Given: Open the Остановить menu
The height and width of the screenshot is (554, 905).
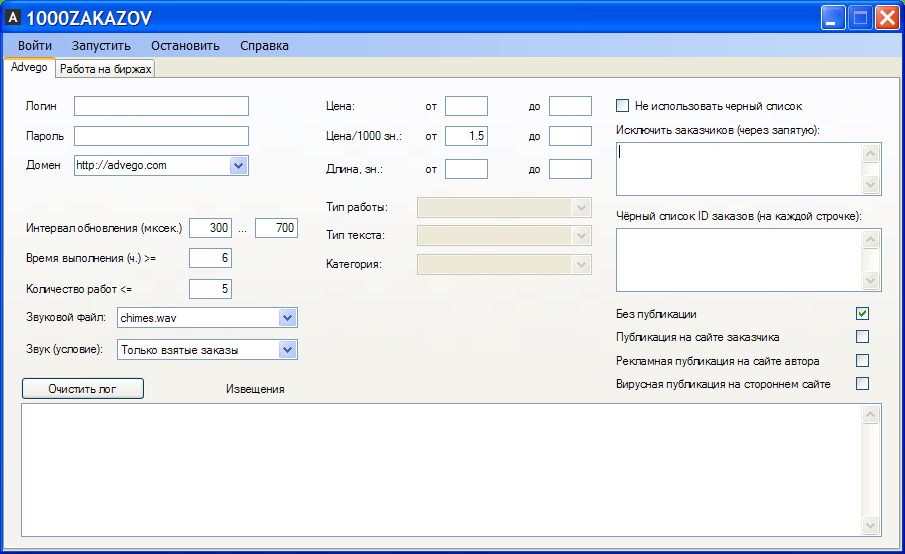Looking at the screenshot, I should tap(185, 46).
